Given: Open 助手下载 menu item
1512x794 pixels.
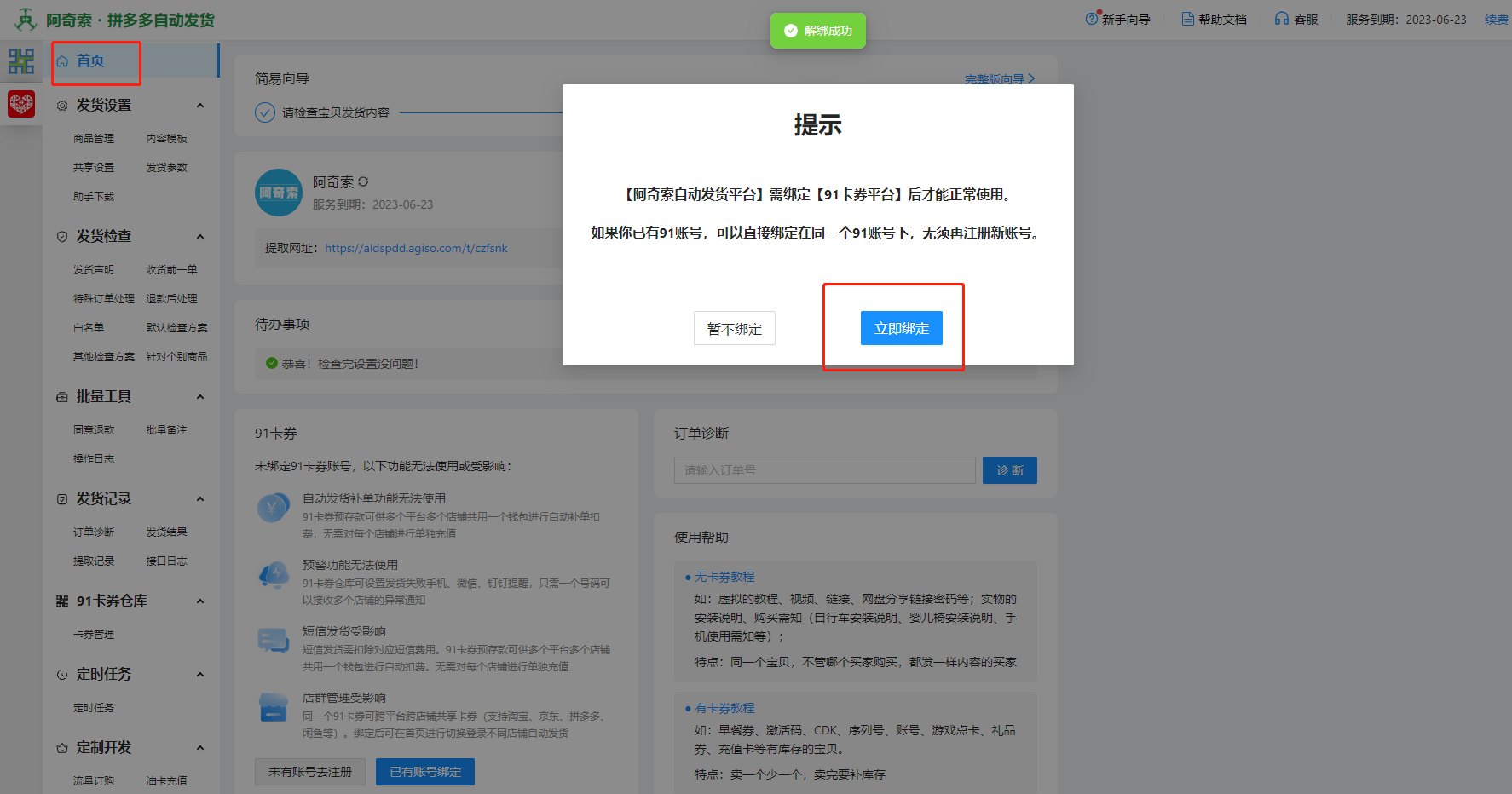Looking at the screenshot, I should pos(94,196).
